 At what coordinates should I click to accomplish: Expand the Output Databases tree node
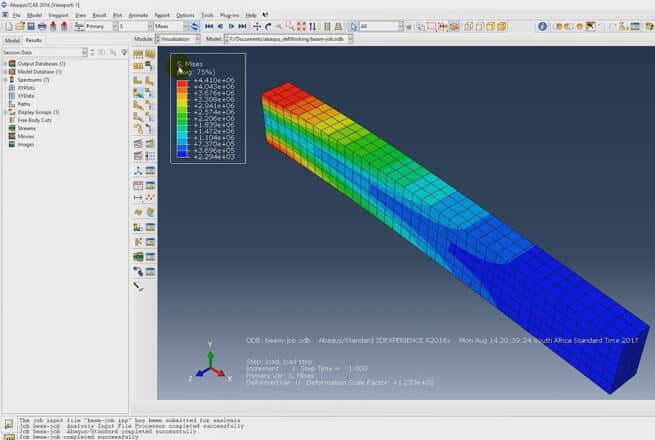click(x=5, y=63)
